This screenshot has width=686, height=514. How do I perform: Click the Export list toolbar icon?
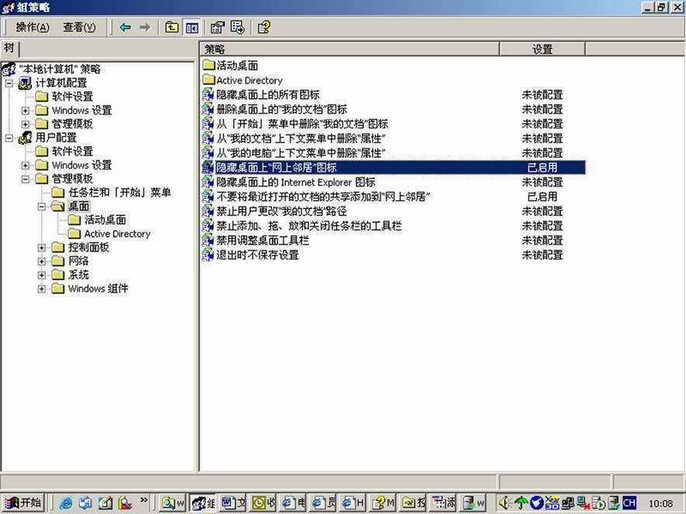pos(238,27)
